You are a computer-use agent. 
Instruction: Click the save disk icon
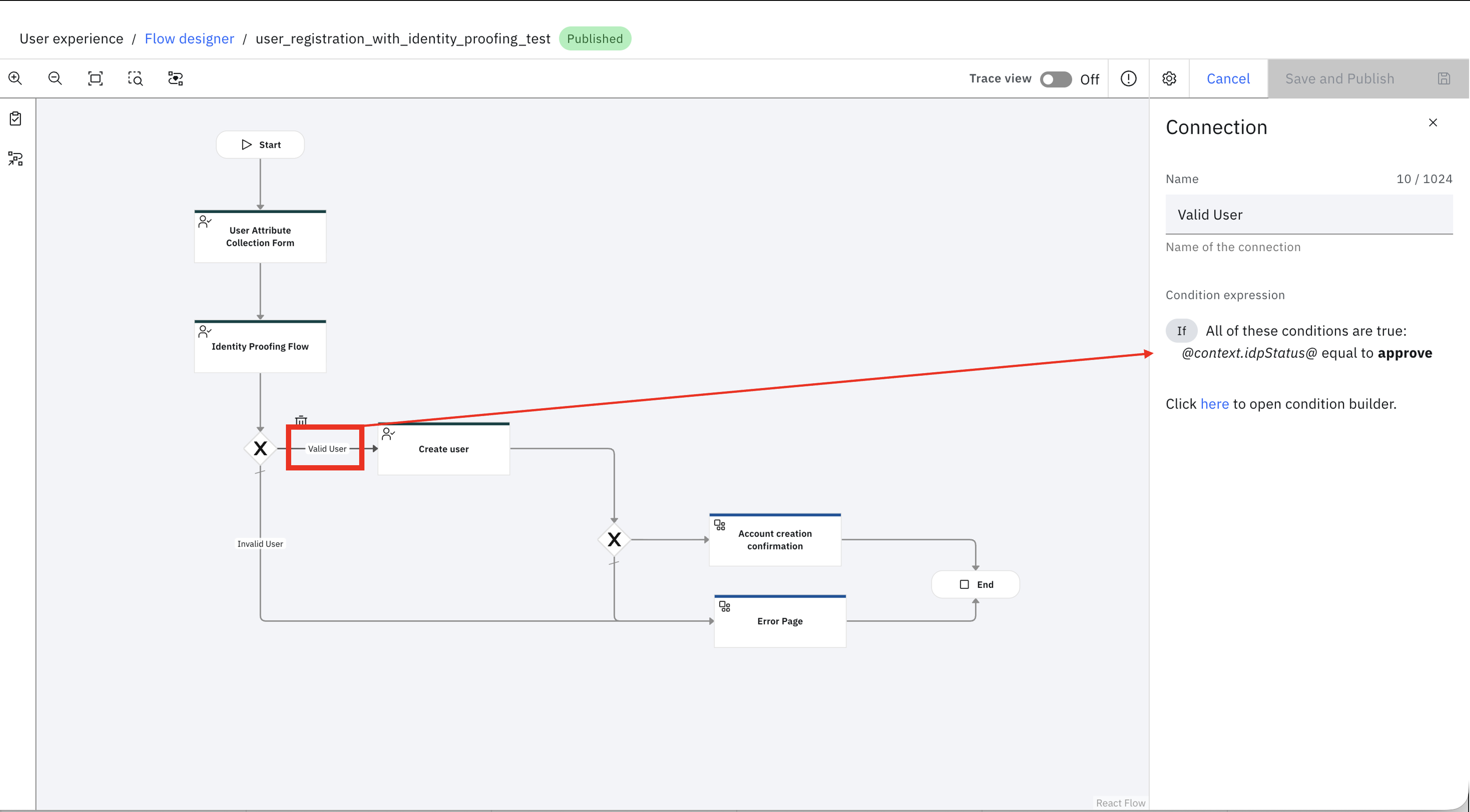[x=1444, y=79]
